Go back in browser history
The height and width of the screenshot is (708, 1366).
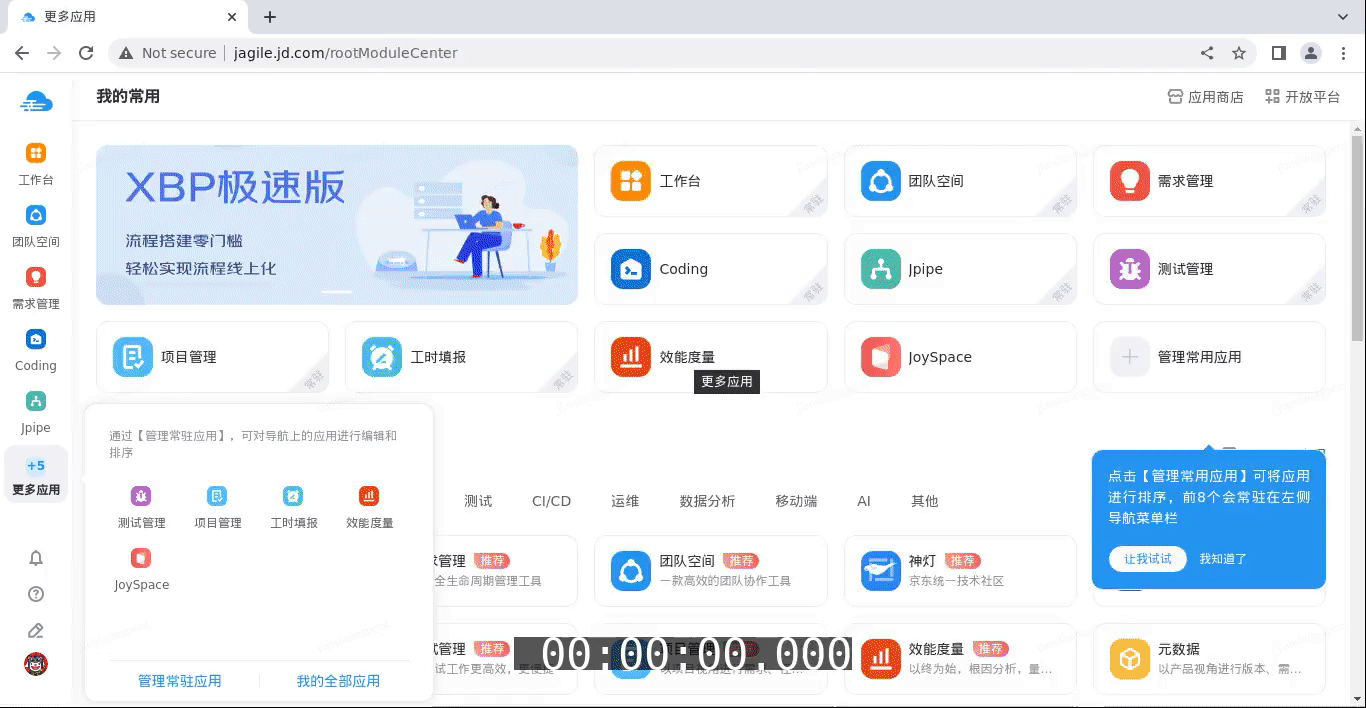click(22, 53)
